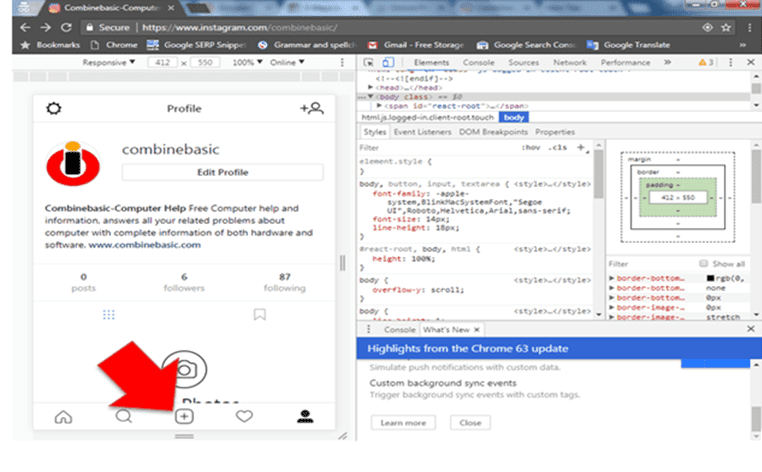This screenshot has width=762, height=472.
Task: Open the 100% zoom dropdown
Action: [247, 62]
